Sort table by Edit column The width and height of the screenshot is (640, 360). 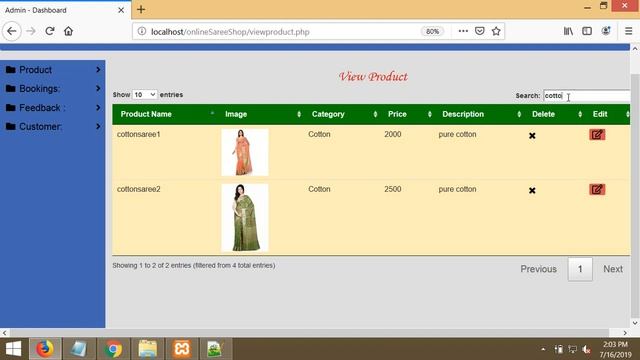pos(608,114)
